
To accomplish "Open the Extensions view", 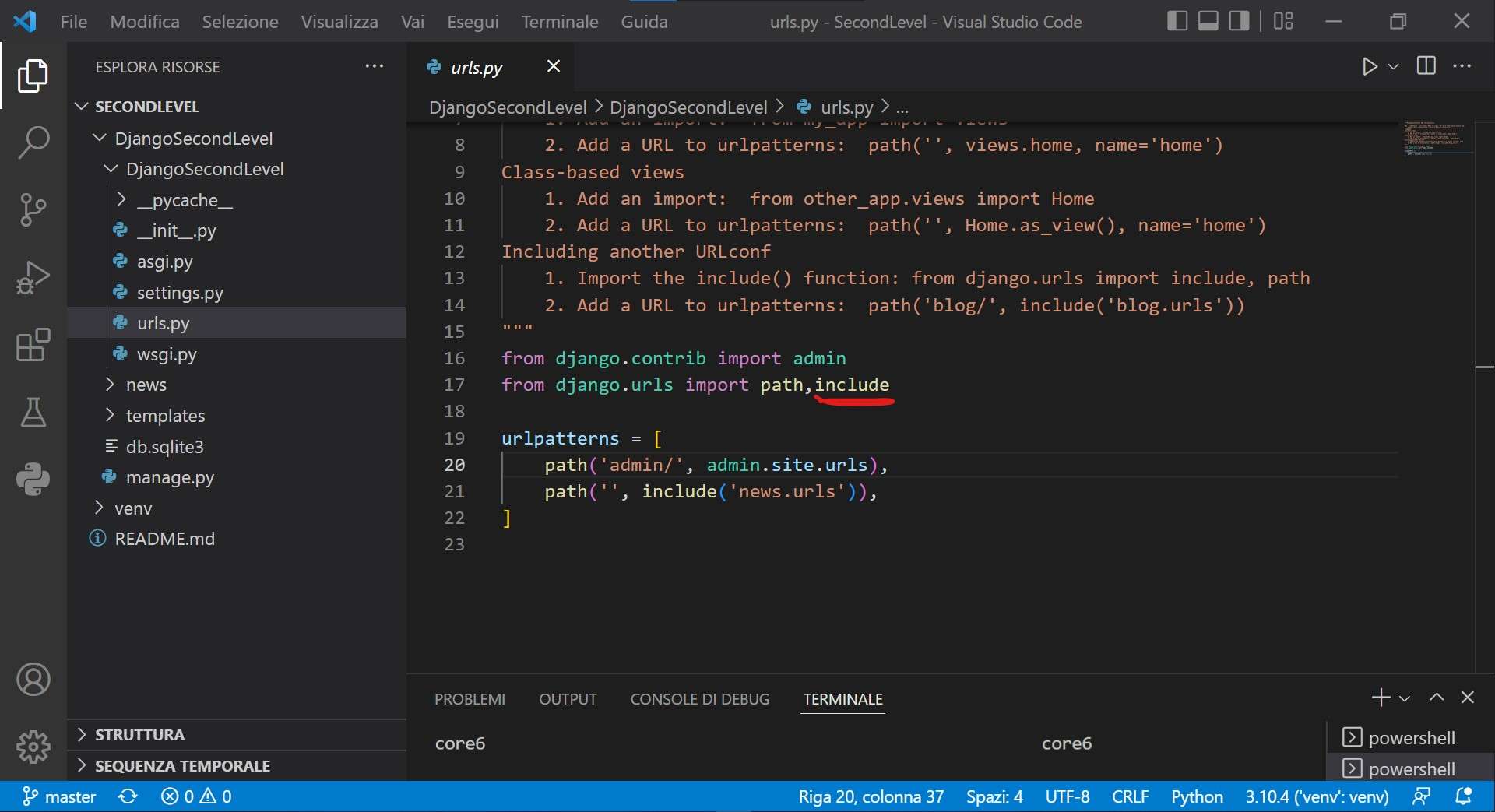I will click(x=33, y=344).
